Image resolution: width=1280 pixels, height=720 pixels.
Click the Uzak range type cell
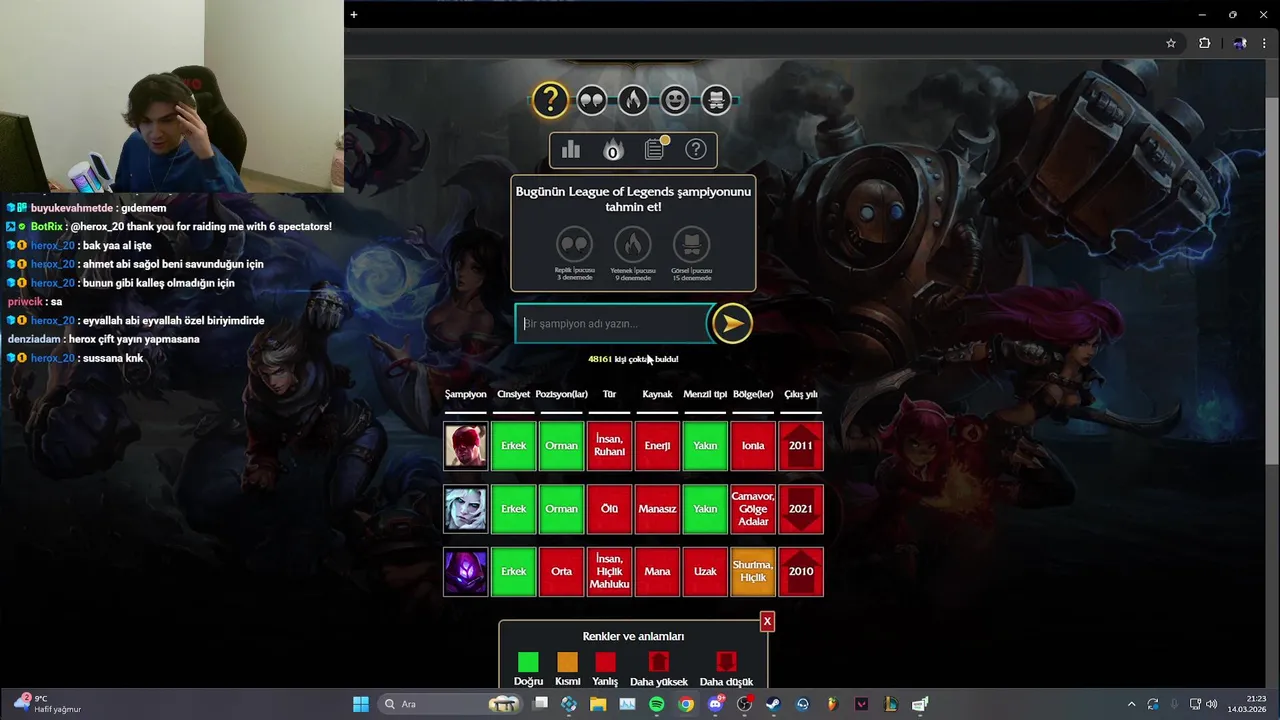[705, 572]
